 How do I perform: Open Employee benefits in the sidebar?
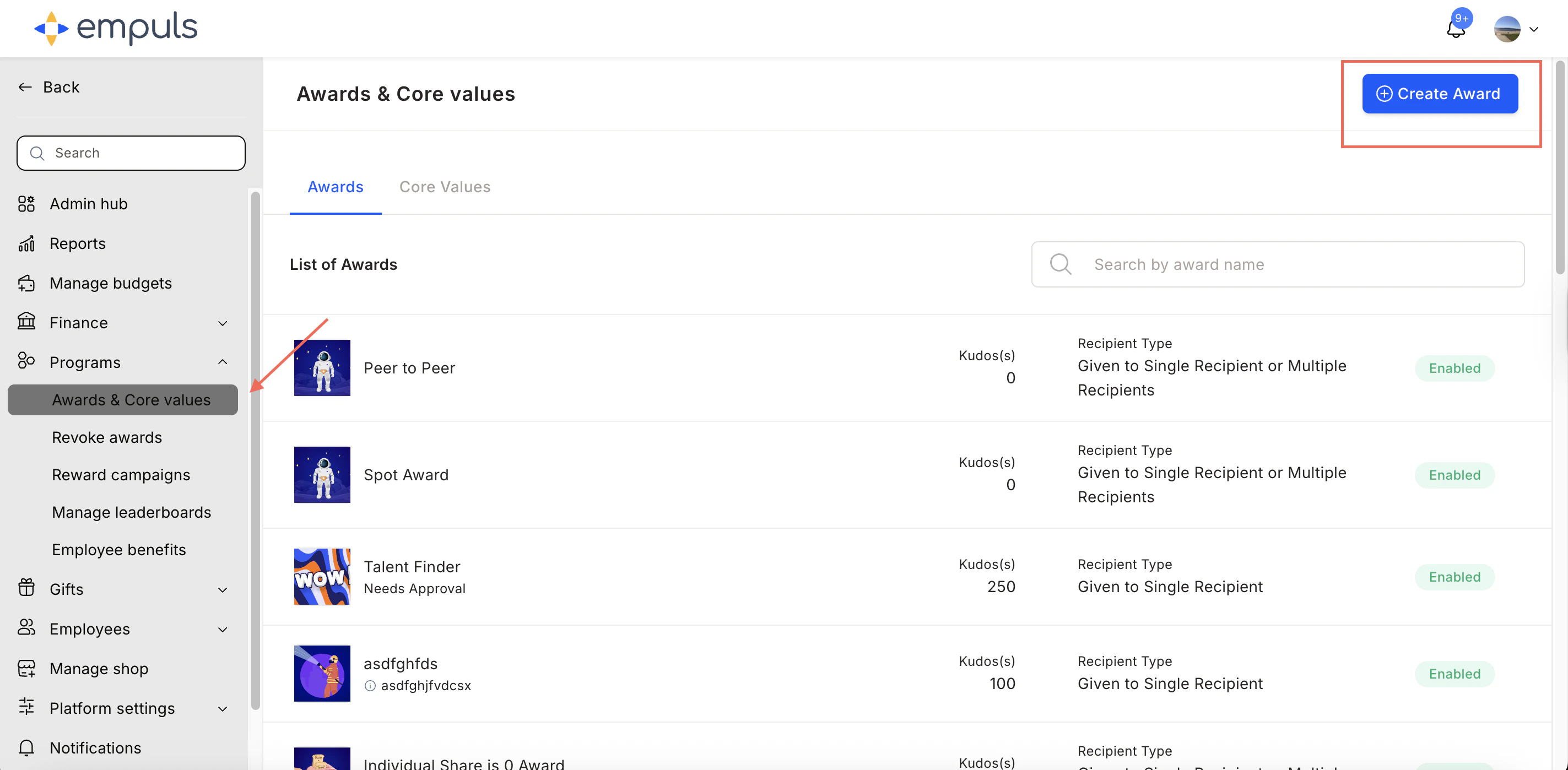point(118,550)
